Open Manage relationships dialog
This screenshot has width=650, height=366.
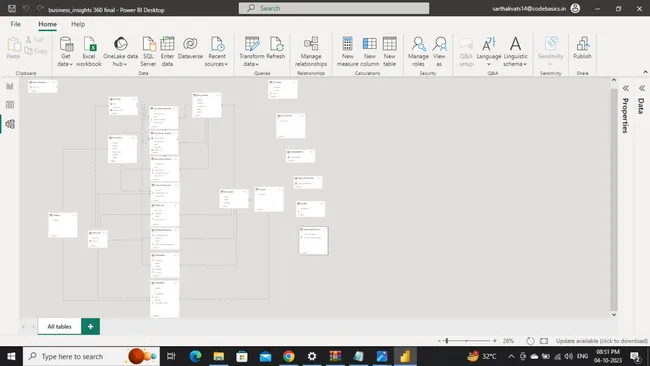point(311,51)
